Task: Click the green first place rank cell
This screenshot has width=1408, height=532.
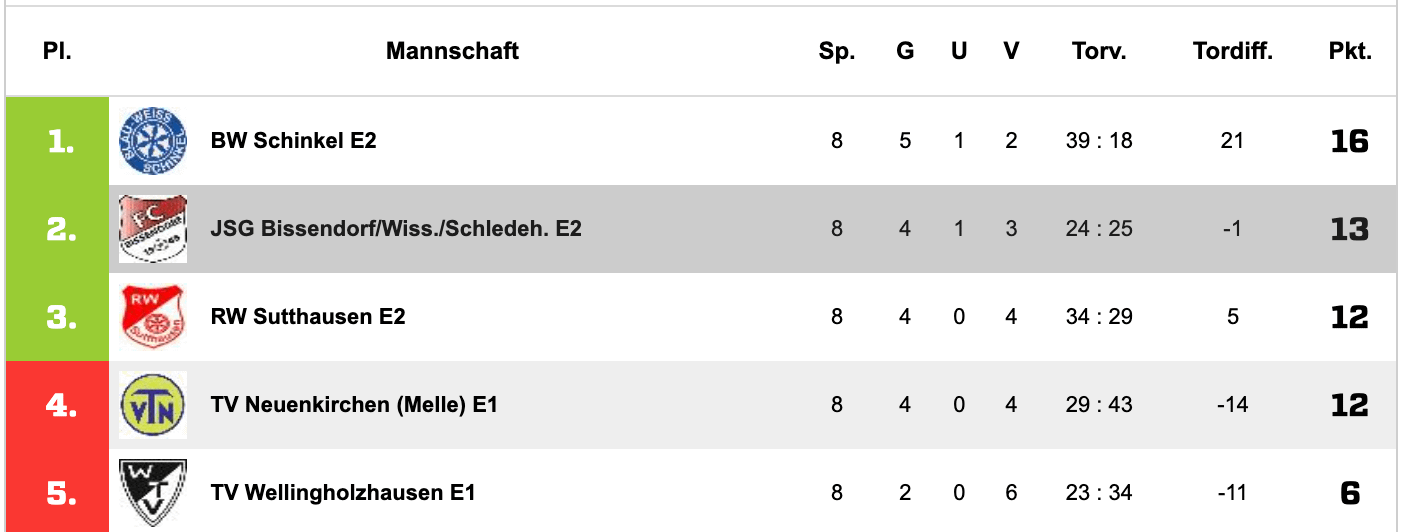Action: tap(58, 141)
